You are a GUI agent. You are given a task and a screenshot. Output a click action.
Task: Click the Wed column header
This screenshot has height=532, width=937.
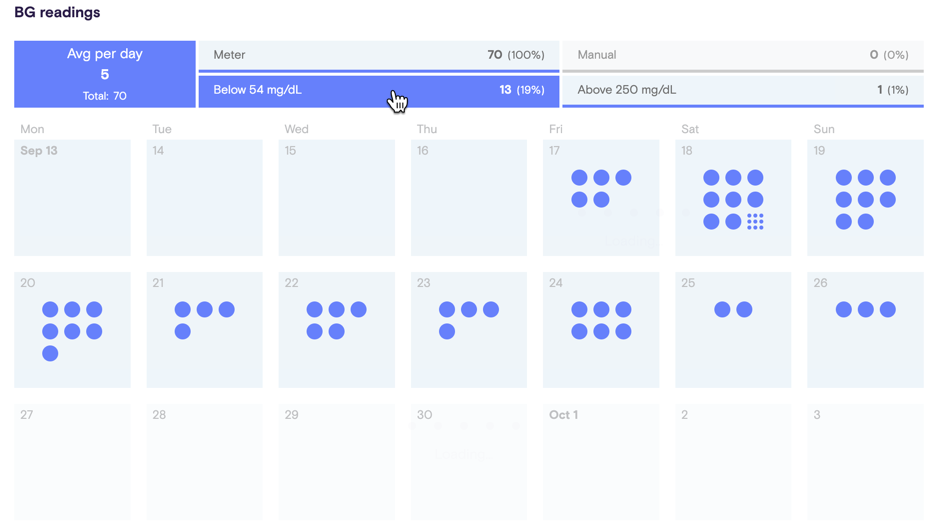tap(296, 129)
